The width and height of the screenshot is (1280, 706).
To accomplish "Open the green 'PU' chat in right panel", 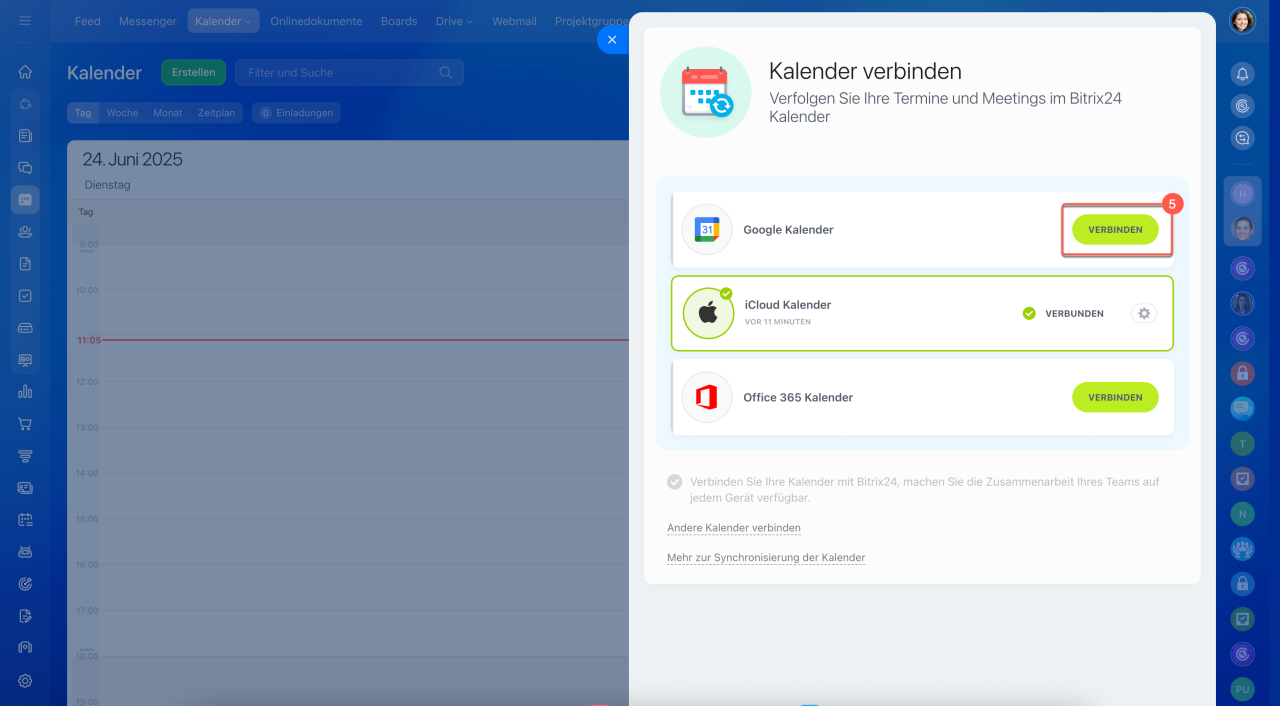I will [x=1242, y=690].
